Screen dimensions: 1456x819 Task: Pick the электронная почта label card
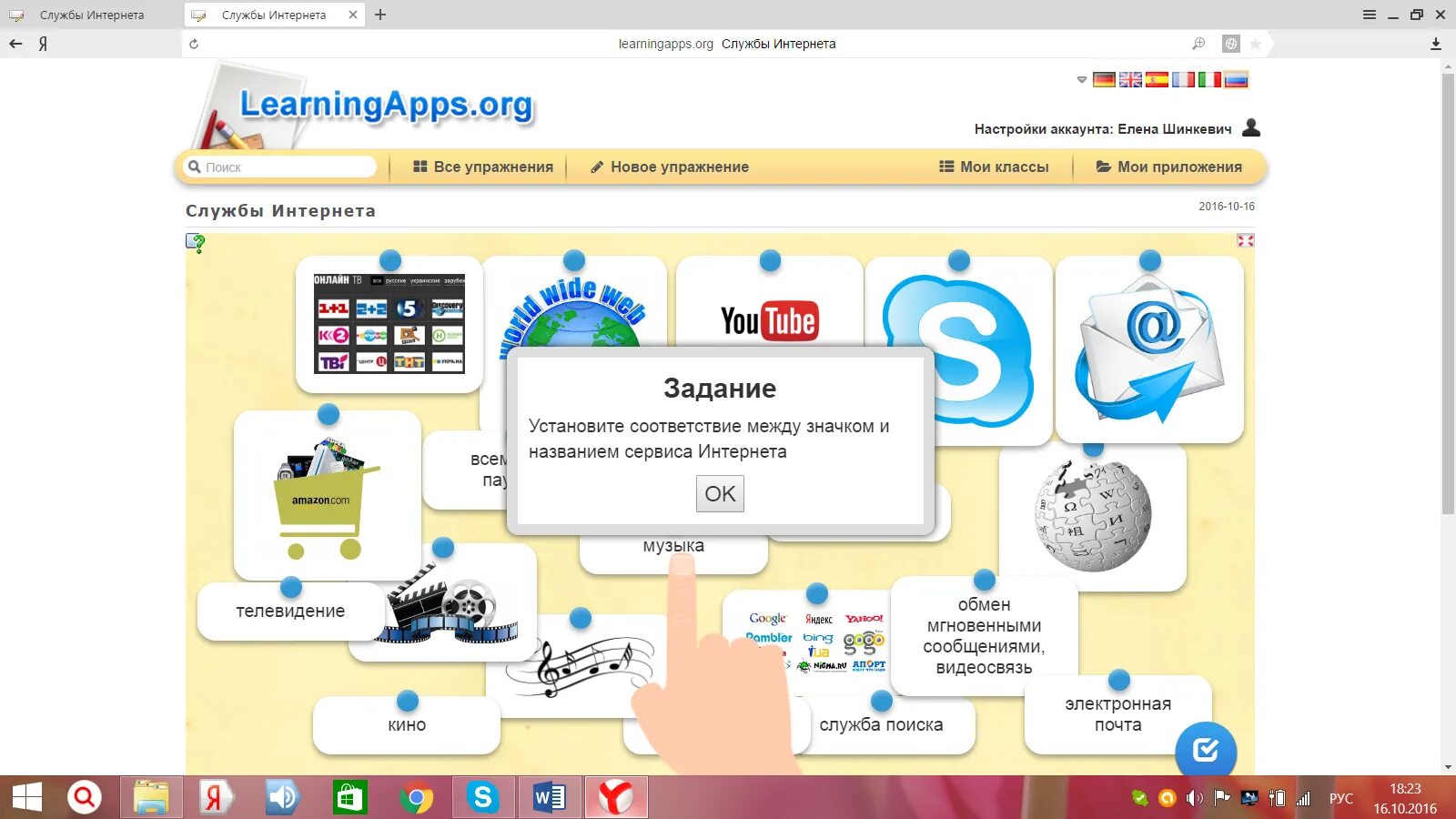[1118, 714]
